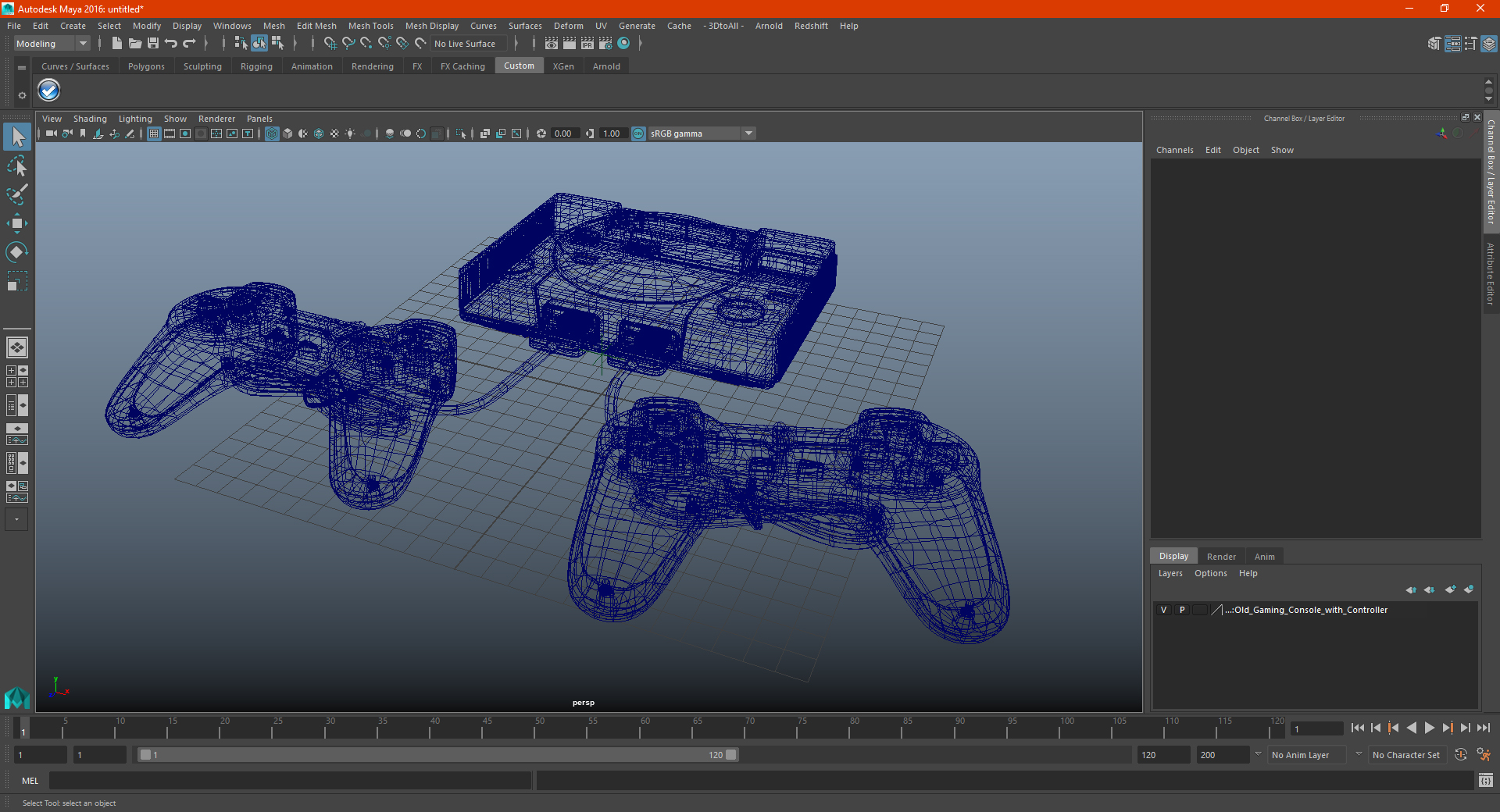The width and height of the screenshot is (1500, 812).
Task: Switch to the Render layer tab
Action: 1221,557
